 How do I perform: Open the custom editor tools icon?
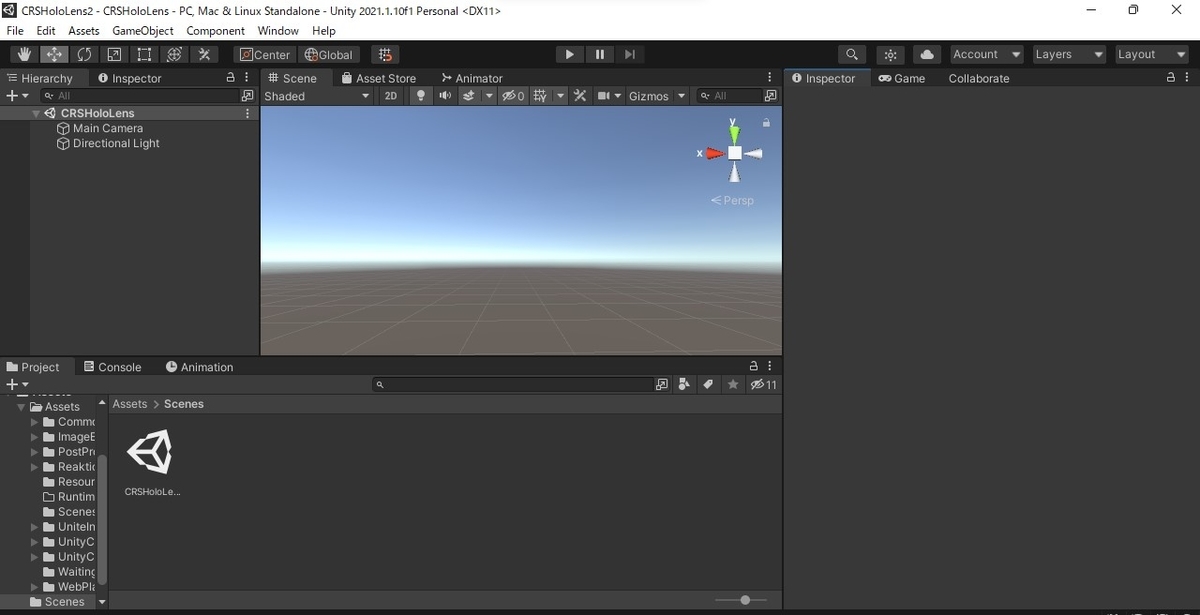[x=204, y=54]
